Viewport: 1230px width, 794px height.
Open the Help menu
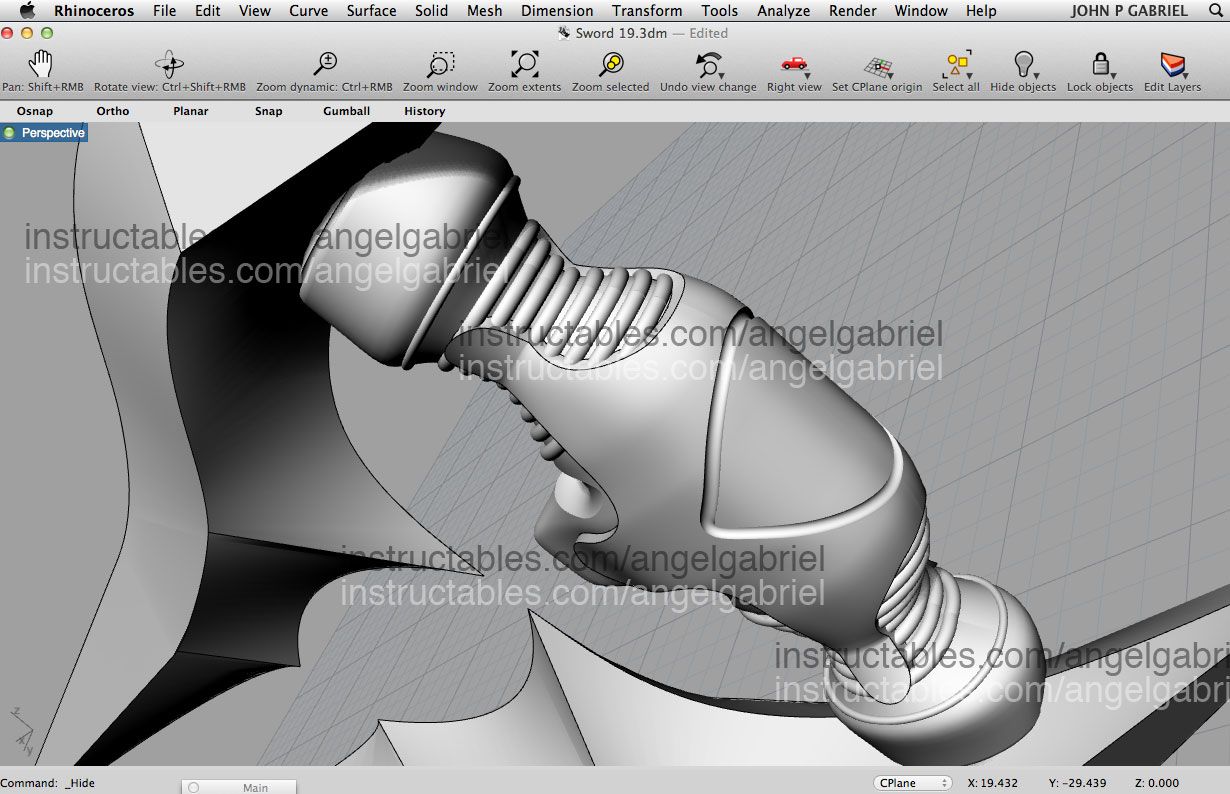(981, 11)
